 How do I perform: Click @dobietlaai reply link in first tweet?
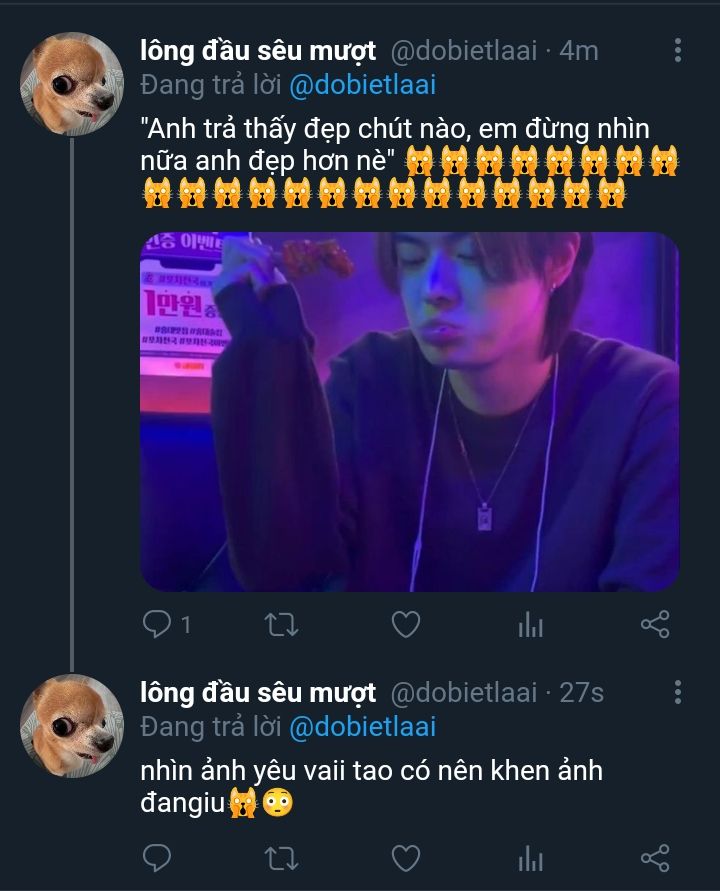(x=362, y=85)
